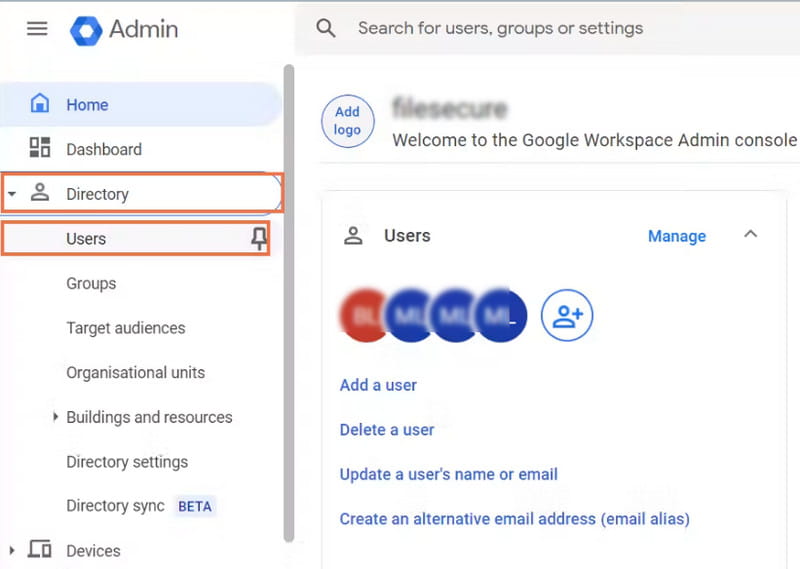Open Buildings and resources
800x569 pixels.
(149, 417)
